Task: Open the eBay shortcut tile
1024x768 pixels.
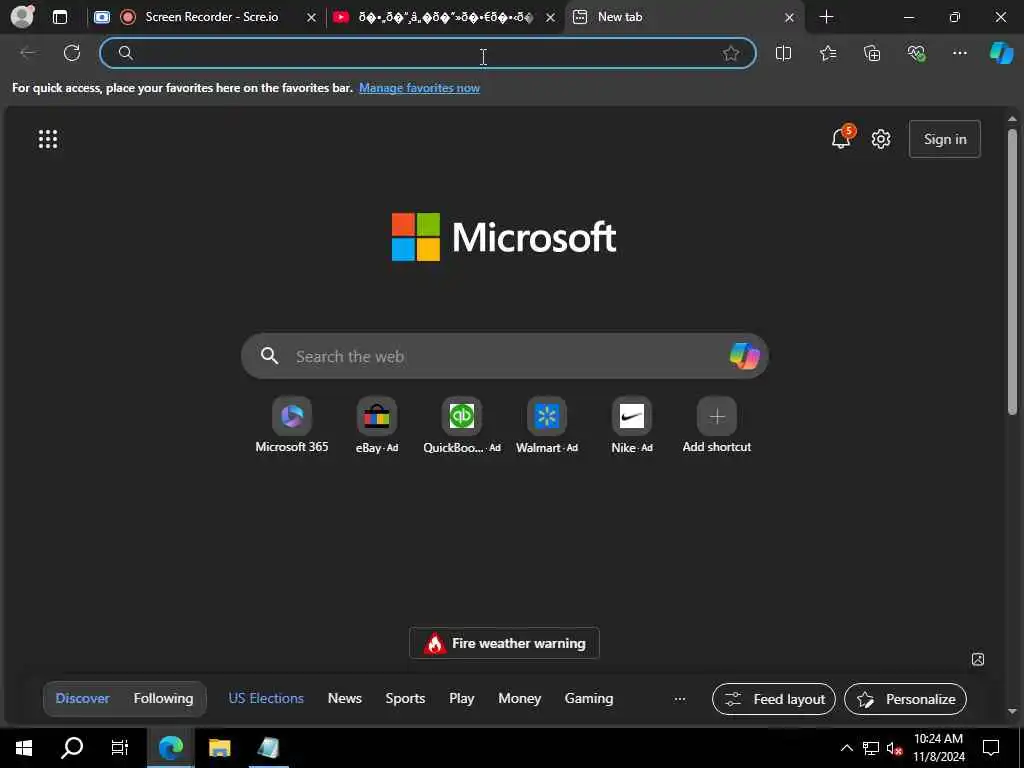Action: (377, 425)
